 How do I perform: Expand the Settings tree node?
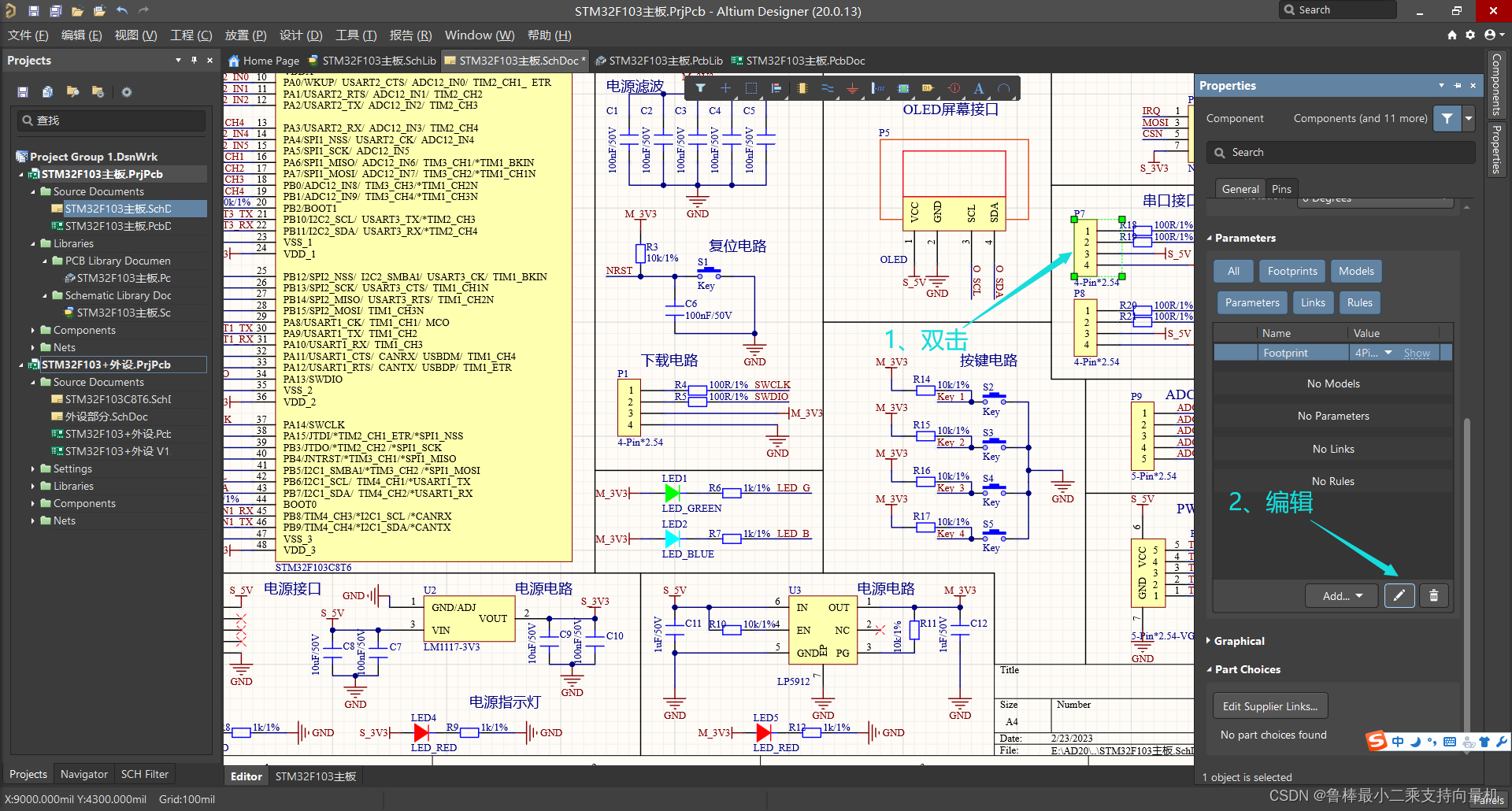pos(33,468)
